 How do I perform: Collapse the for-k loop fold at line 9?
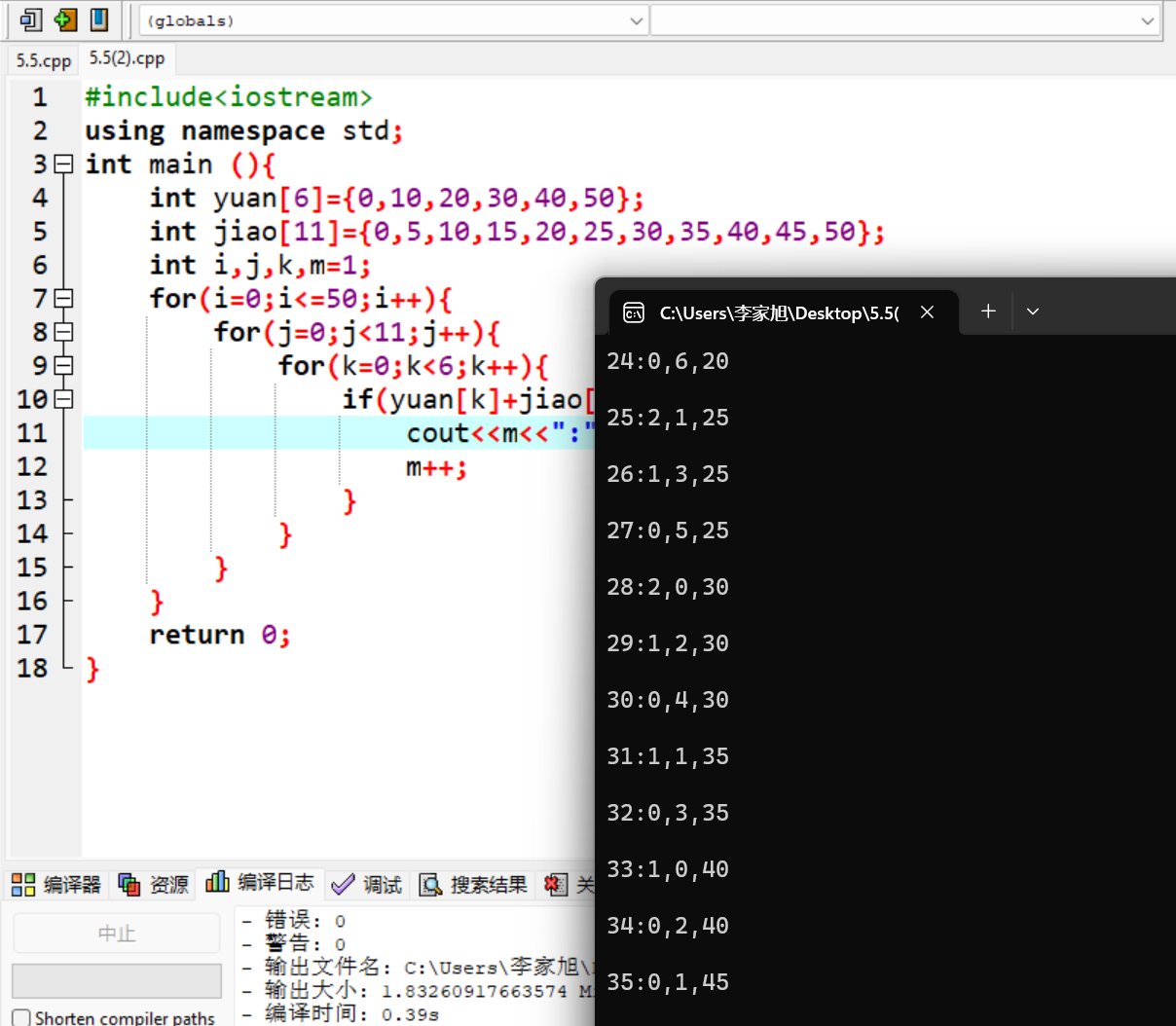point(63,366)
